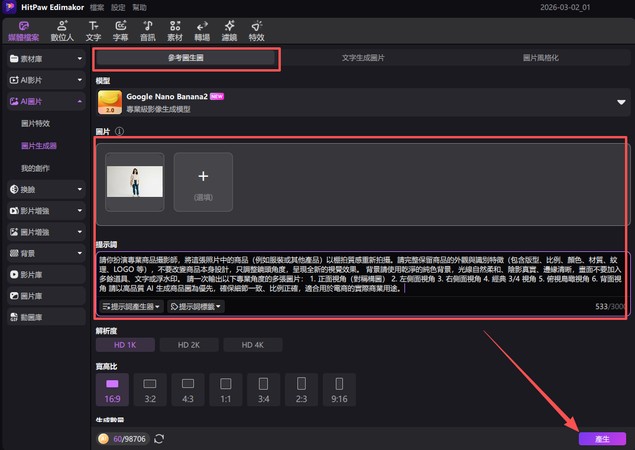This screenshot has height=450, width=635.
Task: Choose the 16:9 aspect ratio
Action: point(112,390)
